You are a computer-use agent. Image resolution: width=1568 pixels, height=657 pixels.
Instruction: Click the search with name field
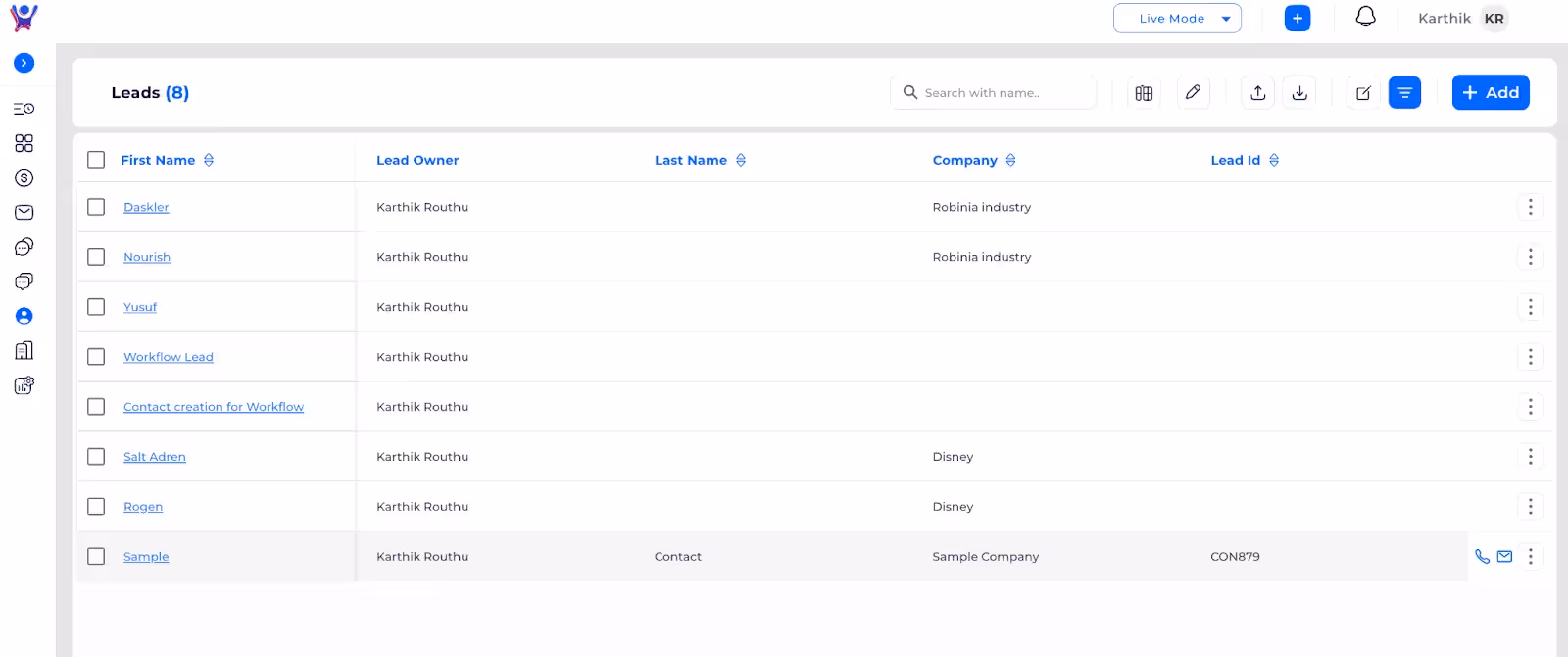pyautogui.click(x=993, y=93)
